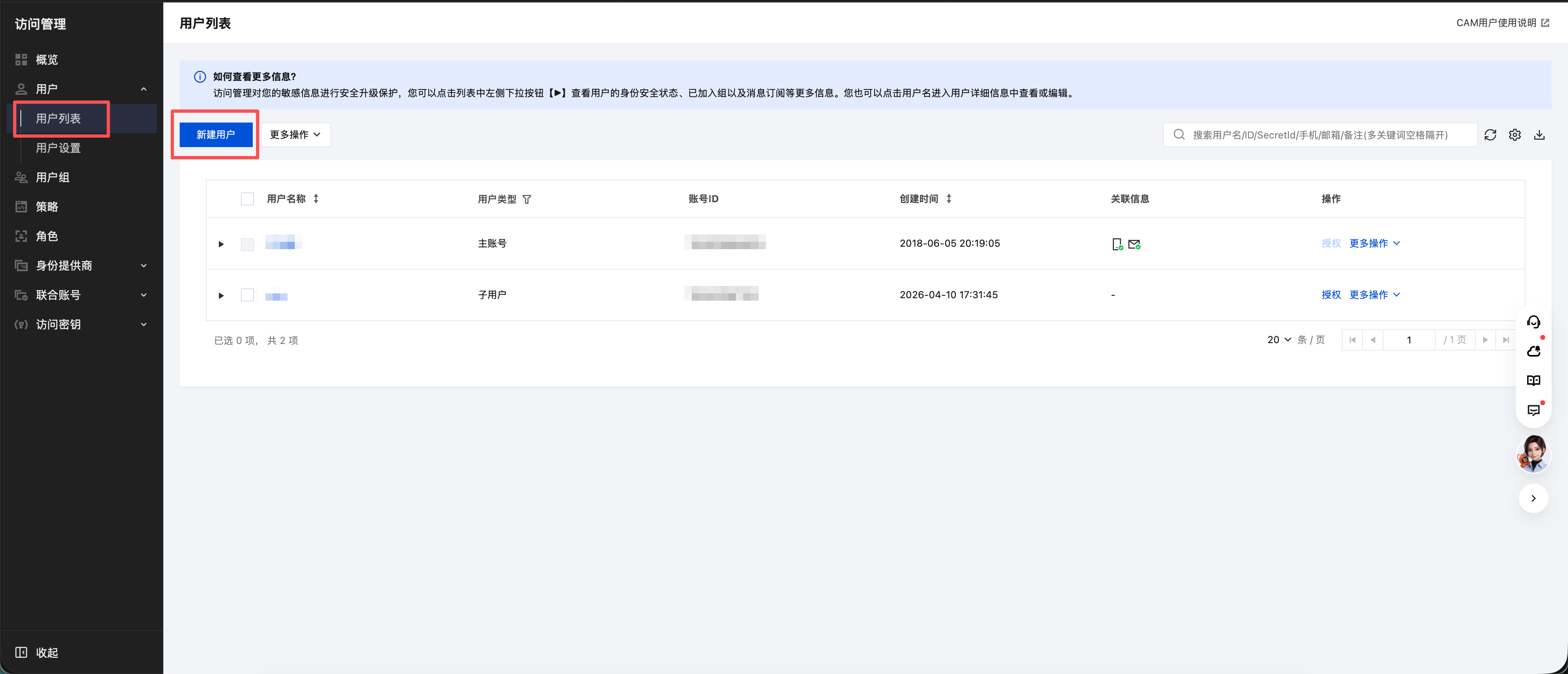This screenshot has height=674, width=1568.
Task: Sort by 用户名称 column
Action: click(316, 199)
